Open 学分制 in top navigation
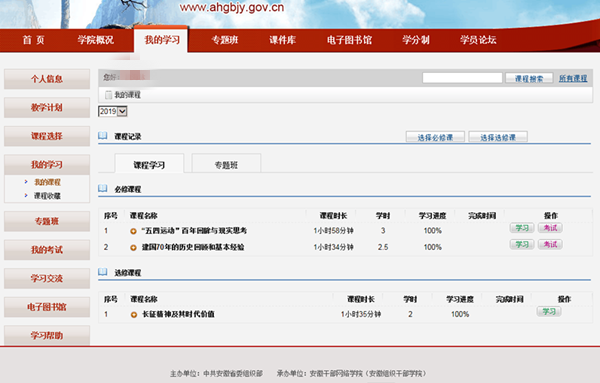This screenshot has width=600, height=383. click(416, 40)
